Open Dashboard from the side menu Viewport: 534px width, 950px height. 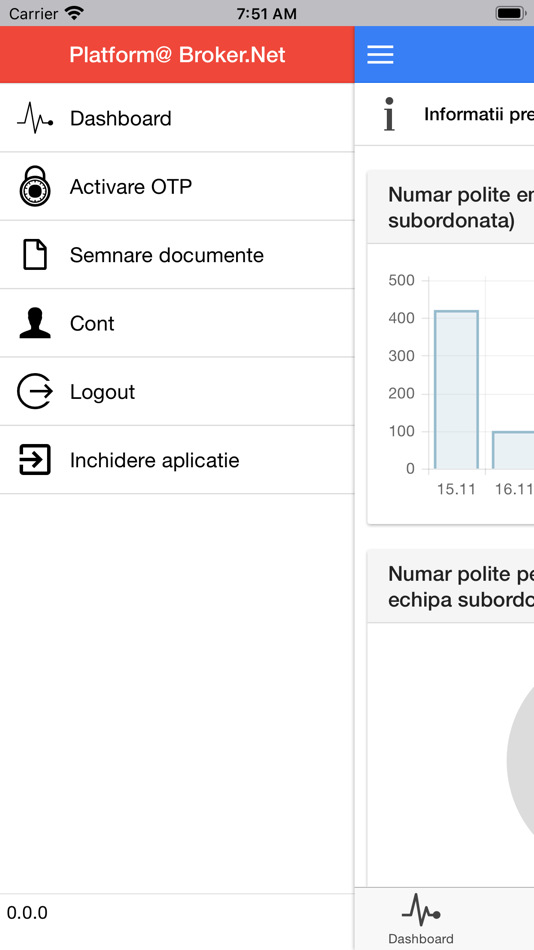(x=176, y=118)
